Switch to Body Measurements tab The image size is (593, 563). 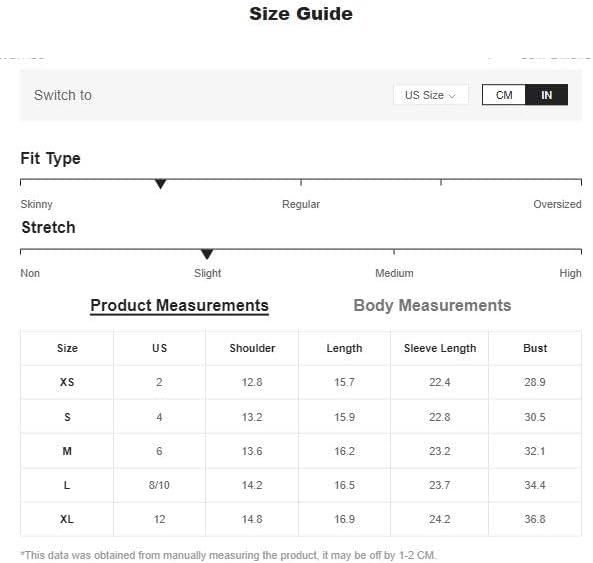tap(432, 306)
